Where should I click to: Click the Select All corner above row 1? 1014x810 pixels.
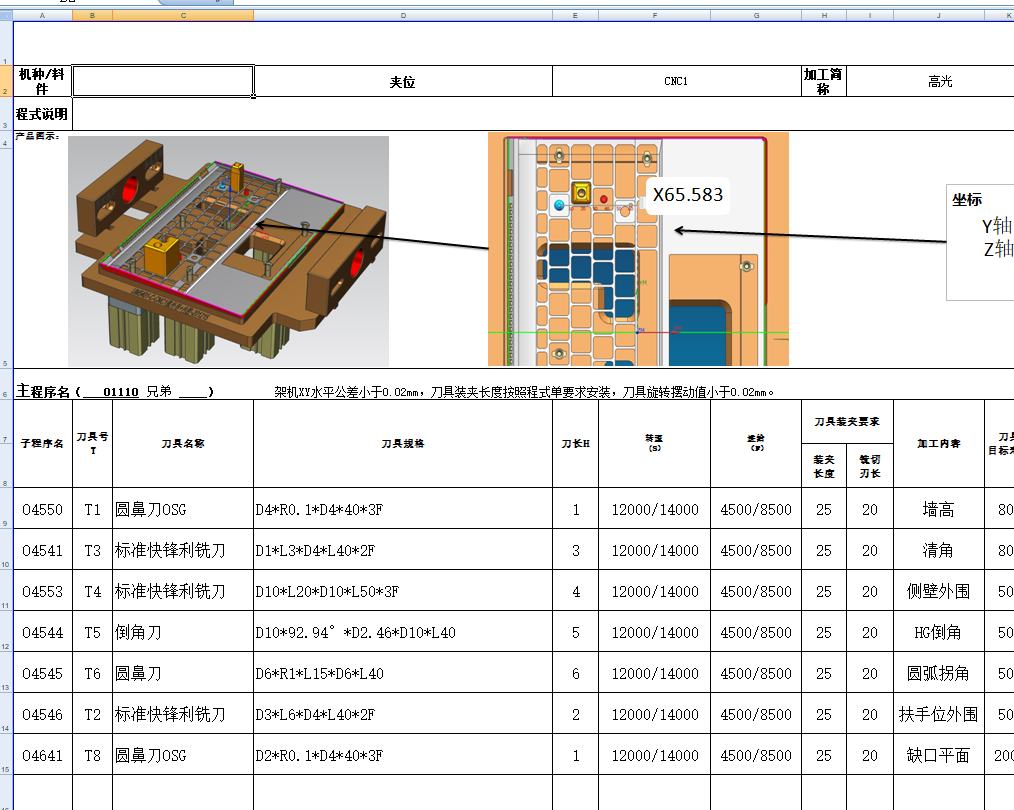[x=7, y=14]
